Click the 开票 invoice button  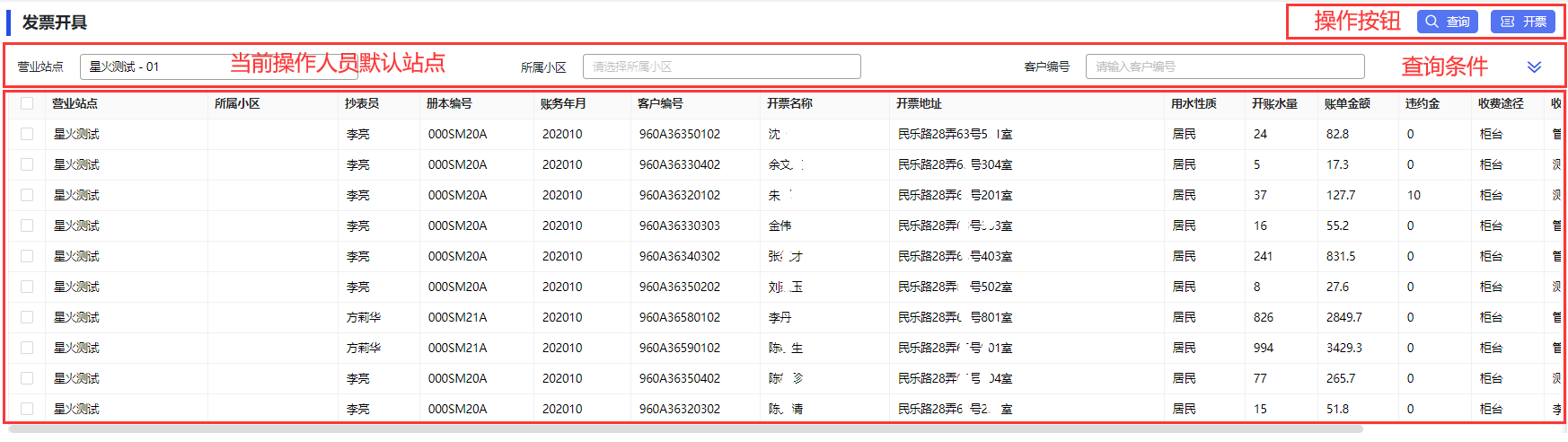tap(1523, 22)
